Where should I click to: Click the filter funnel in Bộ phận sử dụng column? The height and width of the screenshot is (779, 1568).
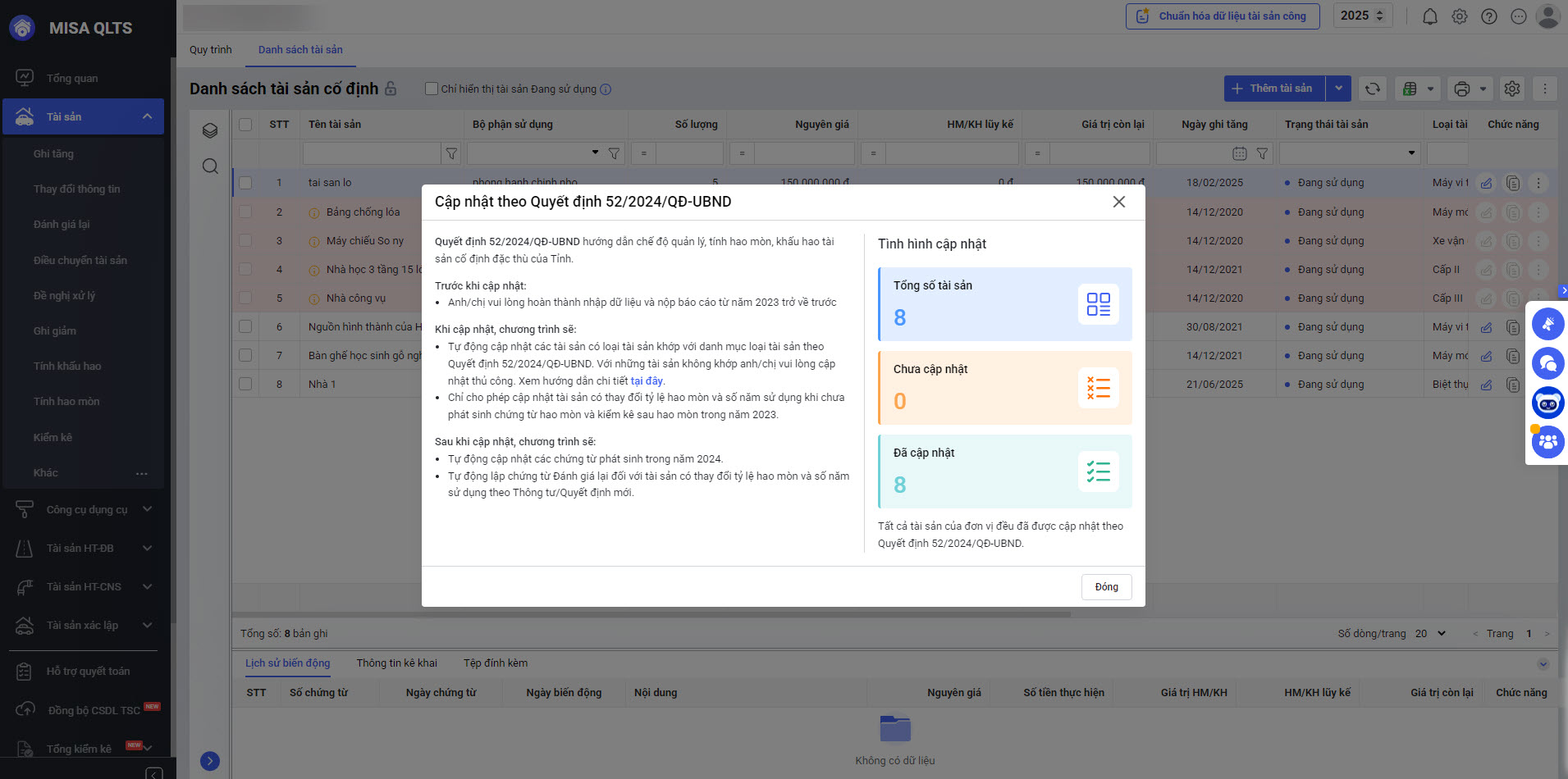point(614,153)
